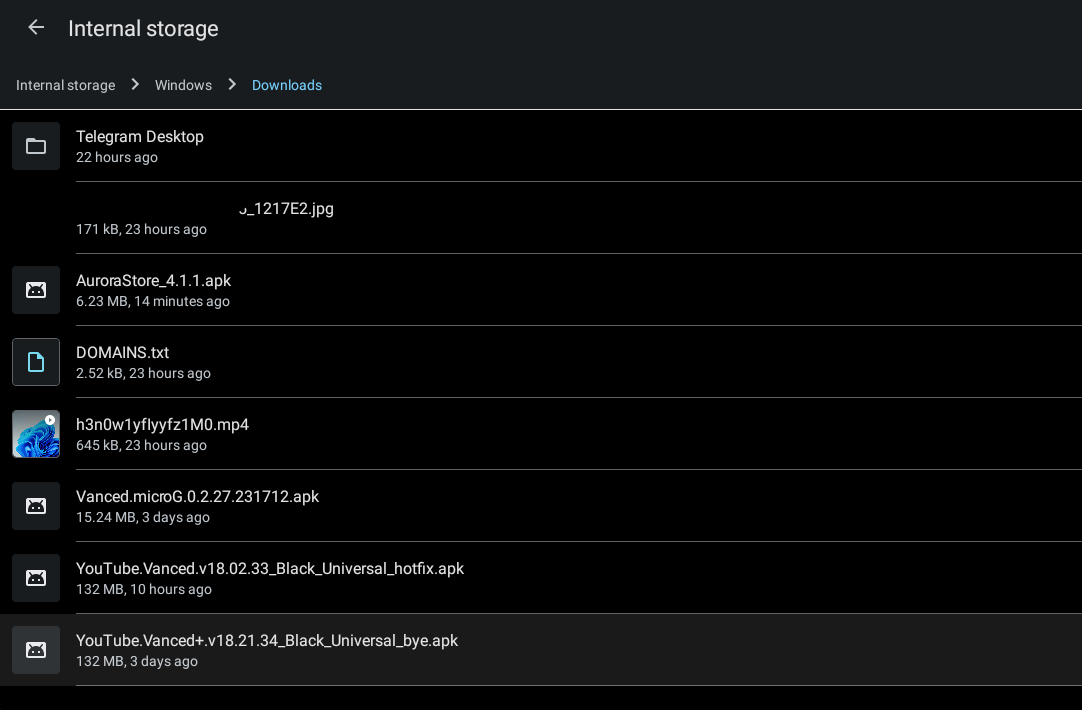Open the Telegram Desktop folder

coord(140,137)
